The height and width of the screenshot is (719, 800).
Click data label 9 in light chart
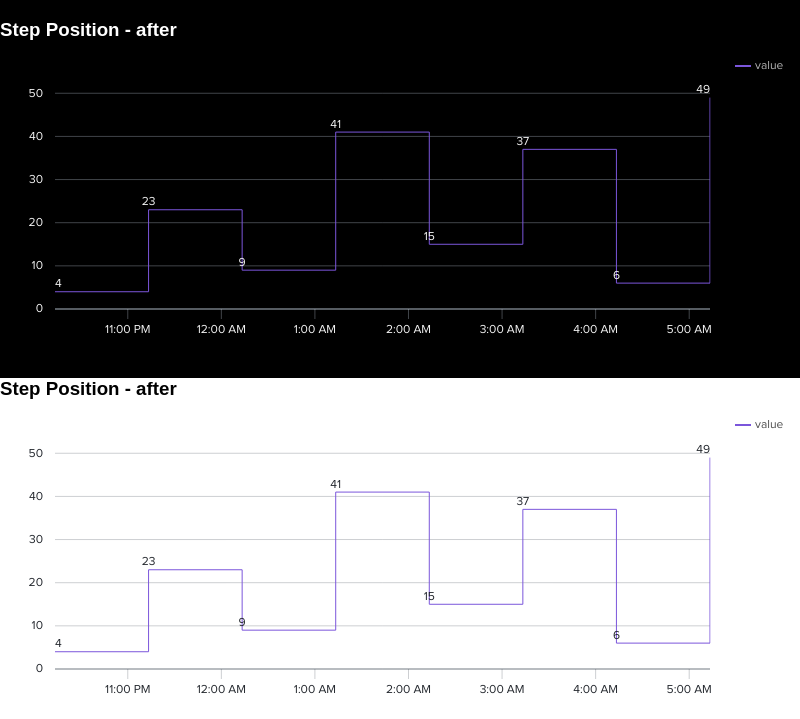coord(242,622)
